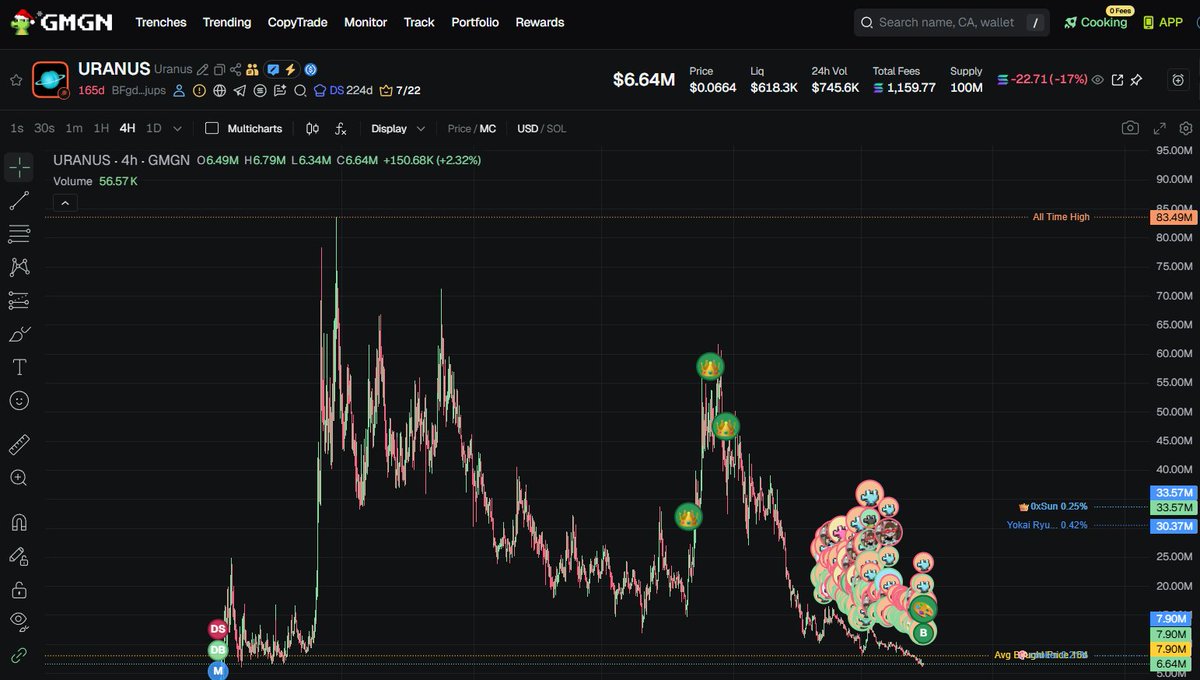Select the trend line drawing tool

point(20,201)
